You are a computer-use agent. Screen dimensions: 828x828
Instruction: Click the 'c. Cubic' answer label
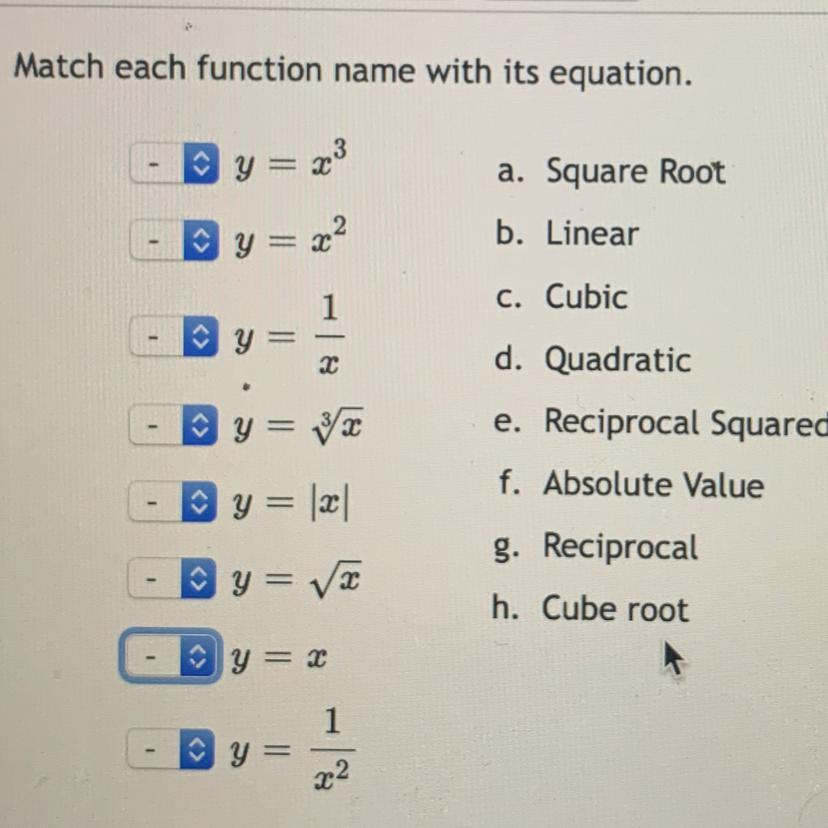(561, 297)
